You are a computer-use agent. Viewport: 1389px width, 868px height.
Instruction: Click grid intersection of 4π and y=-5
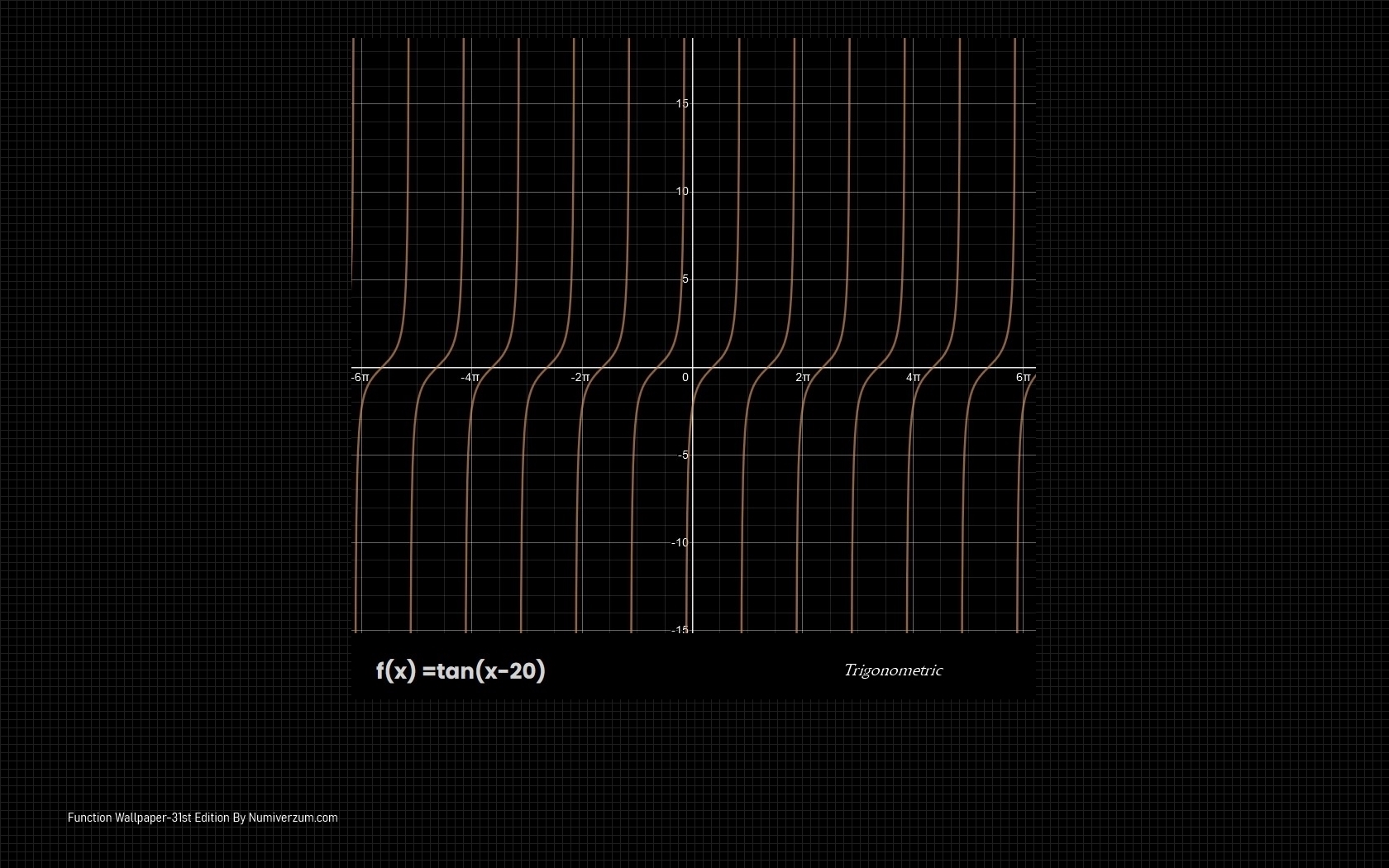point(913,455)
